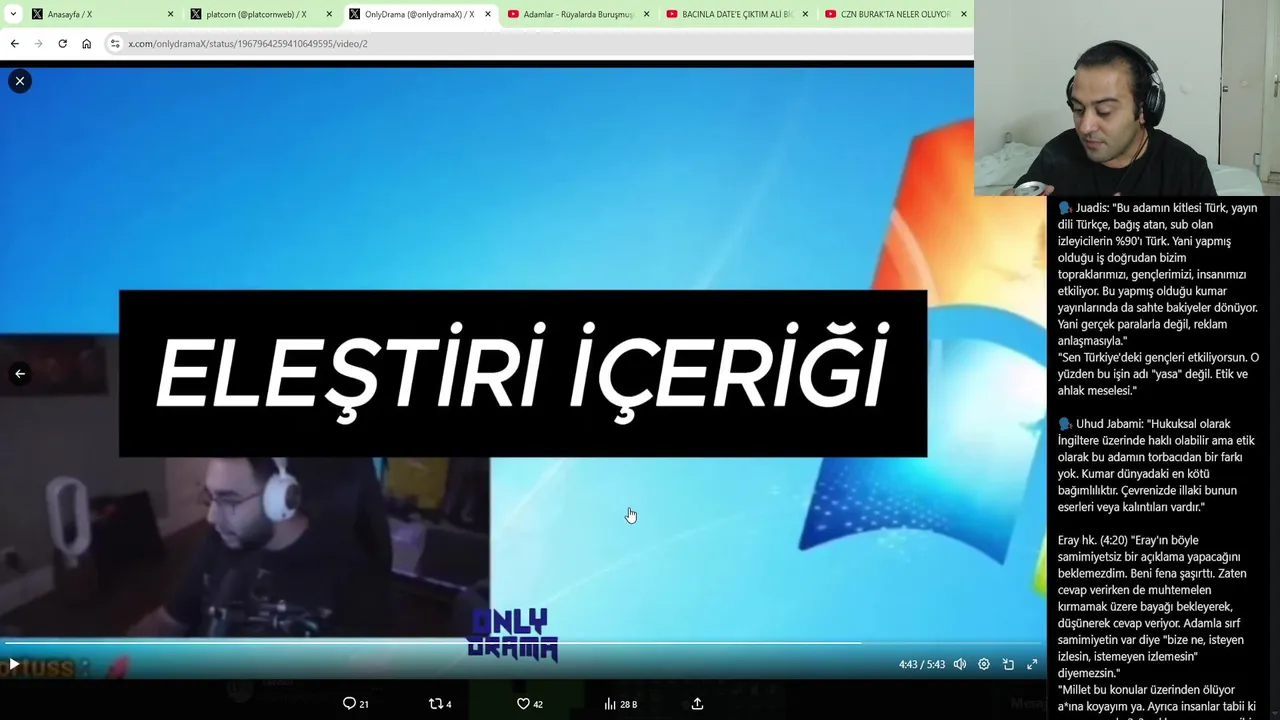The height and width of the screenshot is (720, 1280).
Task: Select the OnlyDrama (@onlydramaX) tab
Action: (420, 14)
